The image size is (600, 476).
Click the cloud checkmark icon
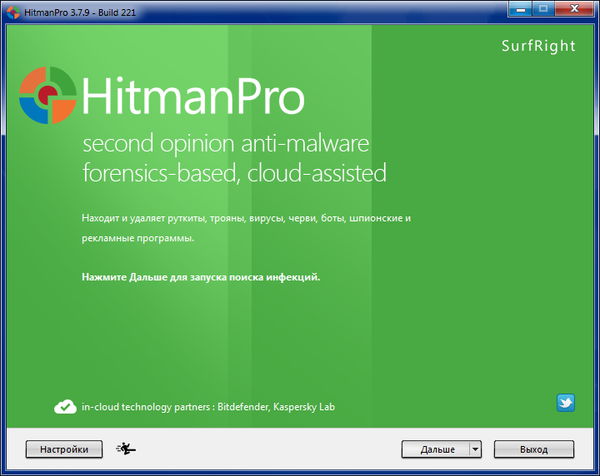pyautogui.click(x=65, y=406)
